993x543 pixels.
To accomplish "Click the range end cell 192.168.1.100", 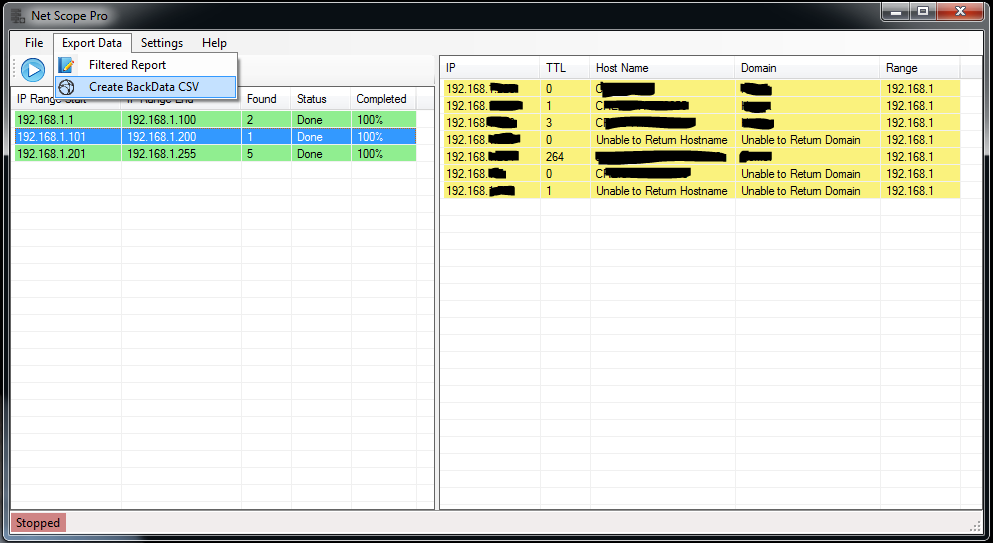I will coord(181,120).
